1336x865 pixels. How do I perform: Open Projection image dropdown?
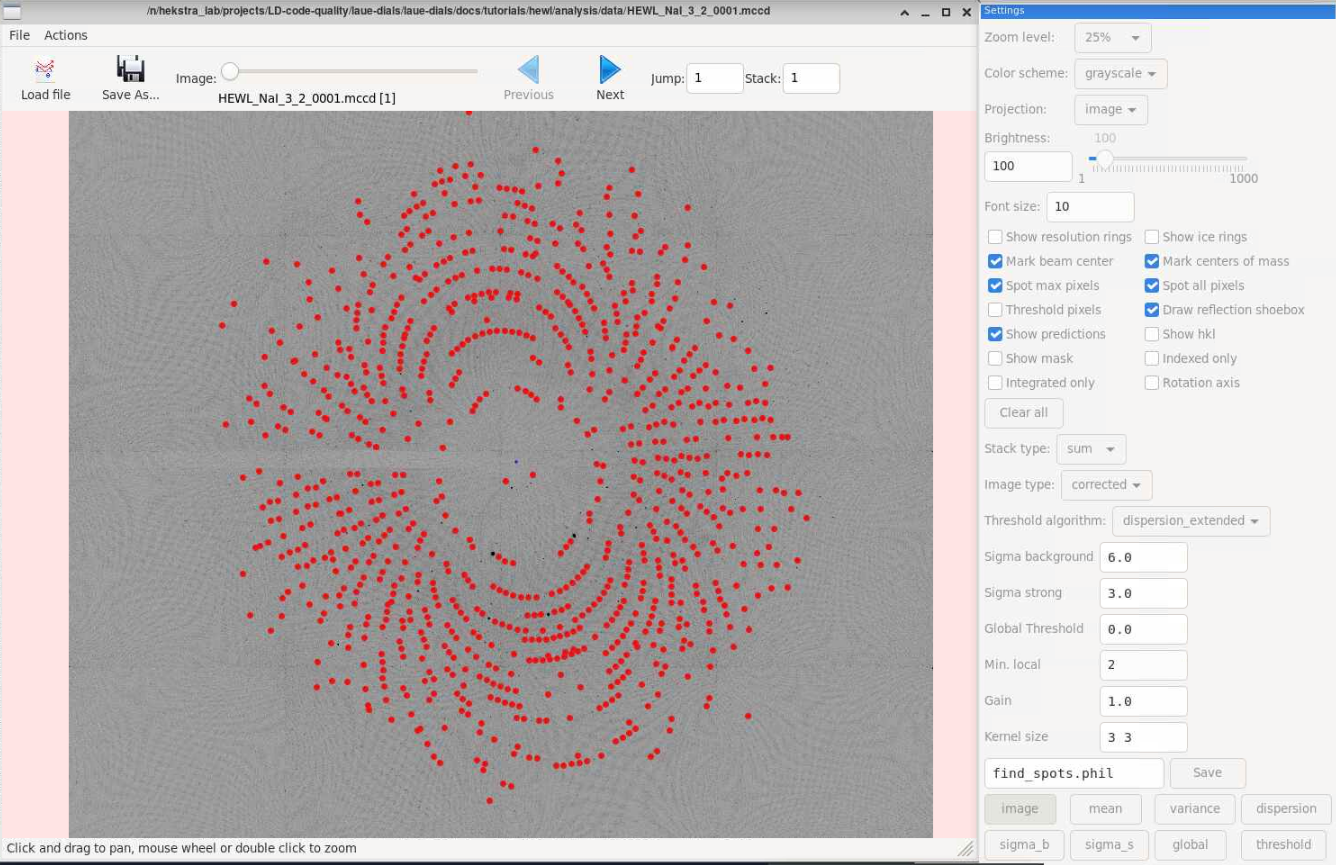point(1110,109)
